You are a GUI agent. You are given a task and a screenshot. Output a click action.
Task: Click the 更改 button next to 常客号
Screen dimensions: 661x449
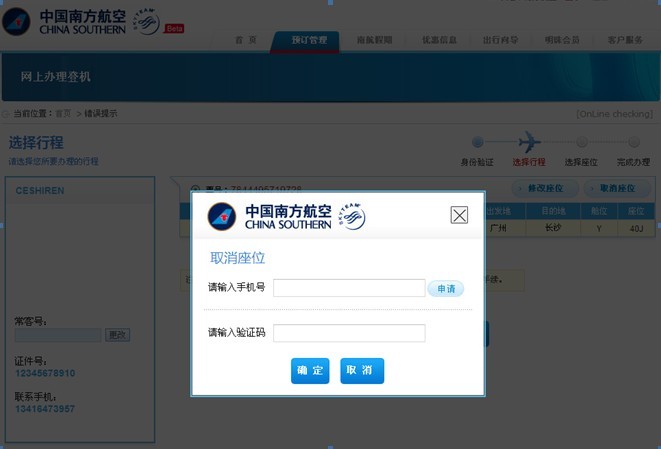pos(117,335)
